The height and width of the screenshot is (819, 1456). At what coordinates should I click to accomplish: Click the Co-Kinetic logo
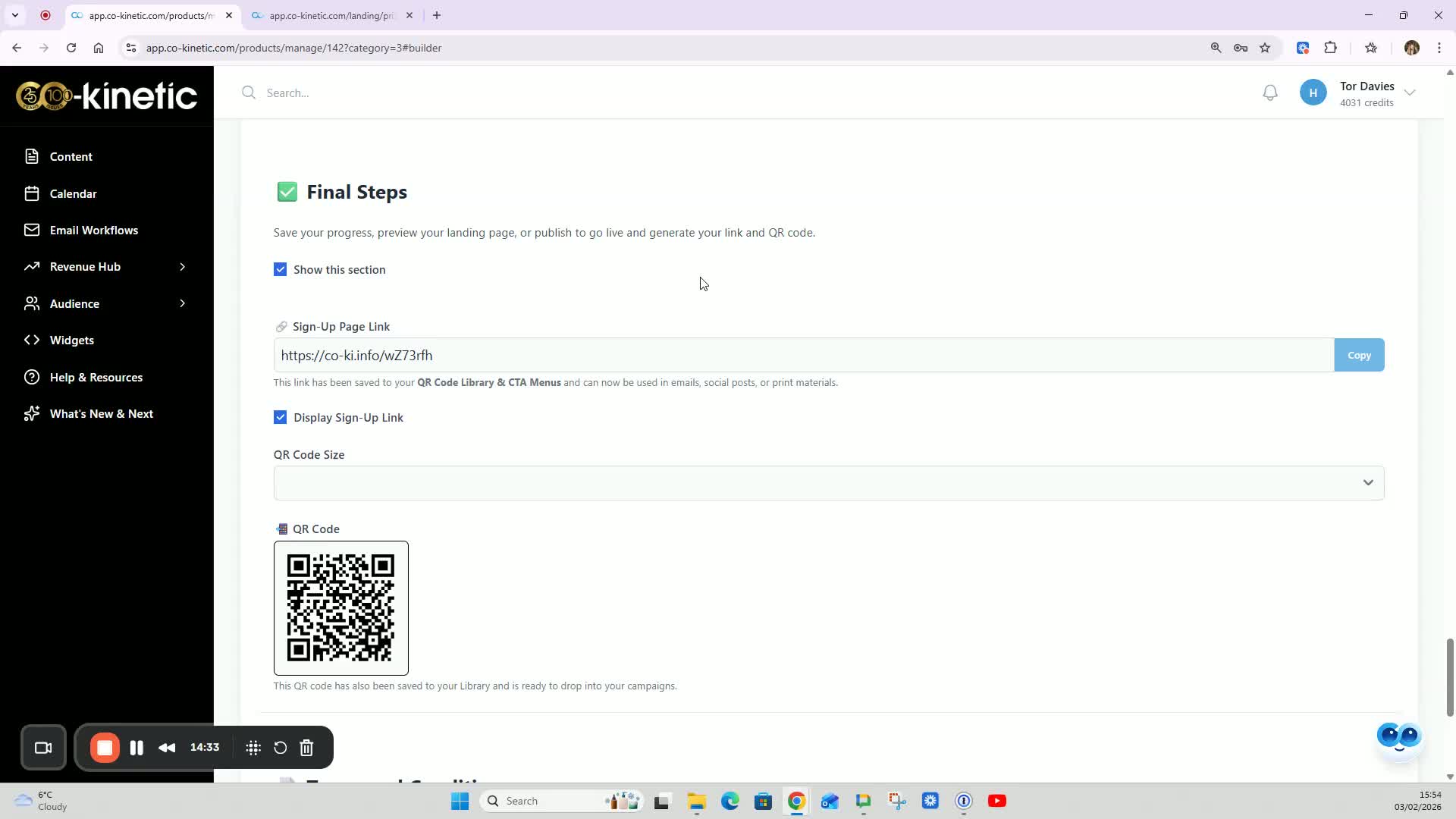click(107, 96)
